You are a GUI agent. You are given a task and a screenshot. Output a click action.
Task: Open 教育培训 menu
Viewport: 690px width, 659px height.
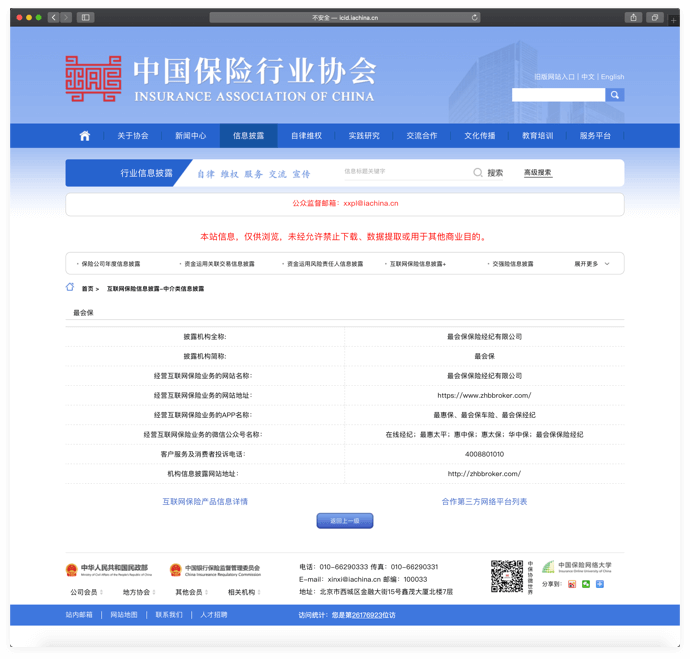tap(537, 136)
